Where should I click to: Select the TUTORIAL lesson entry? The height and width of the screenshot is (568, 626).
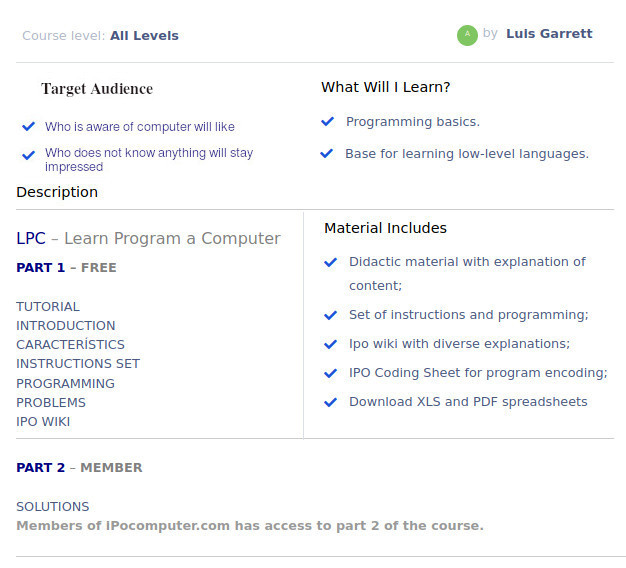tap(48, 307)
